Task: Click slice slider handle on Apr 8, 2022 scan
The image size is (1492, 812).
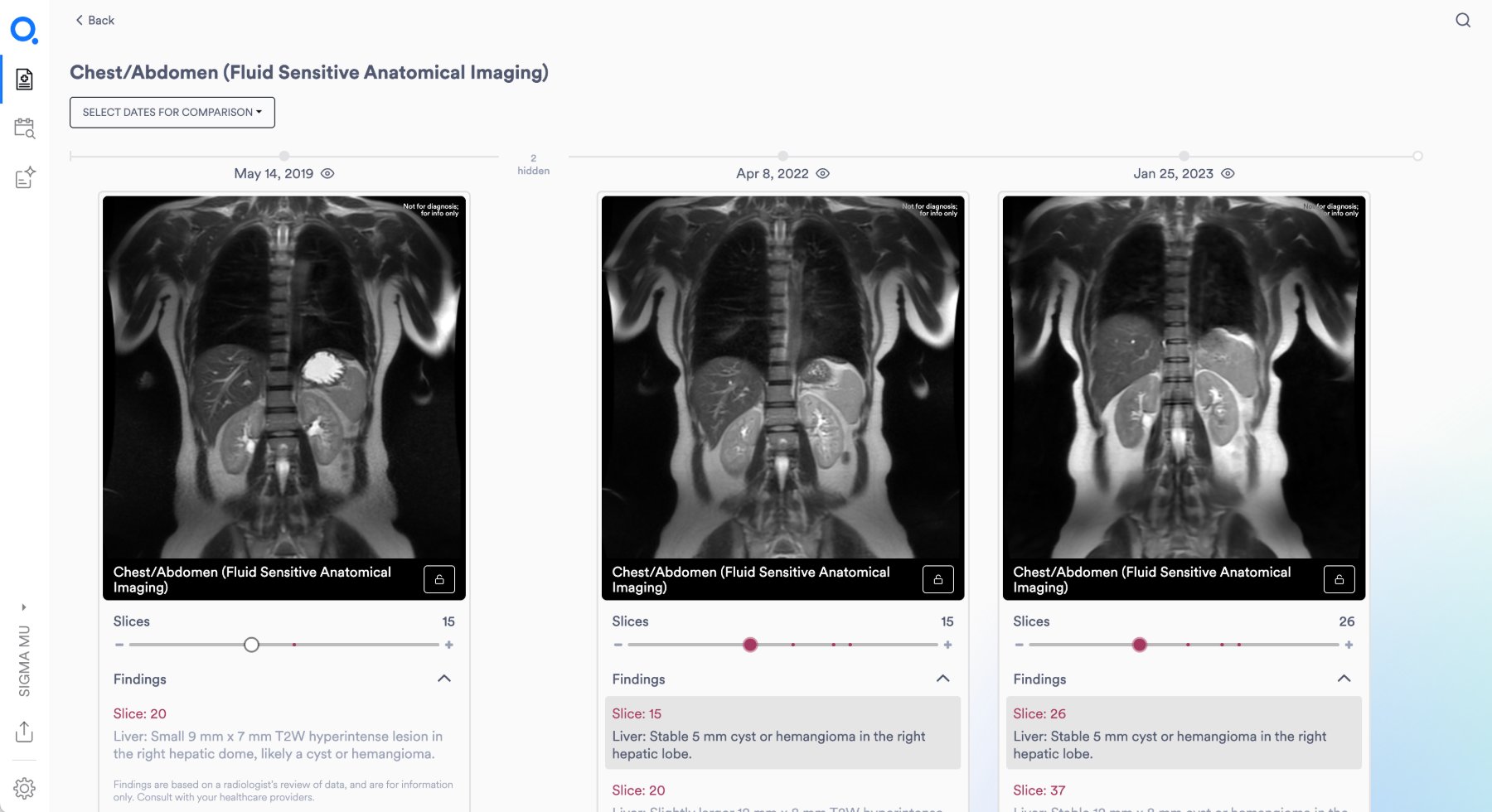Action: click(x=750, y=645)
